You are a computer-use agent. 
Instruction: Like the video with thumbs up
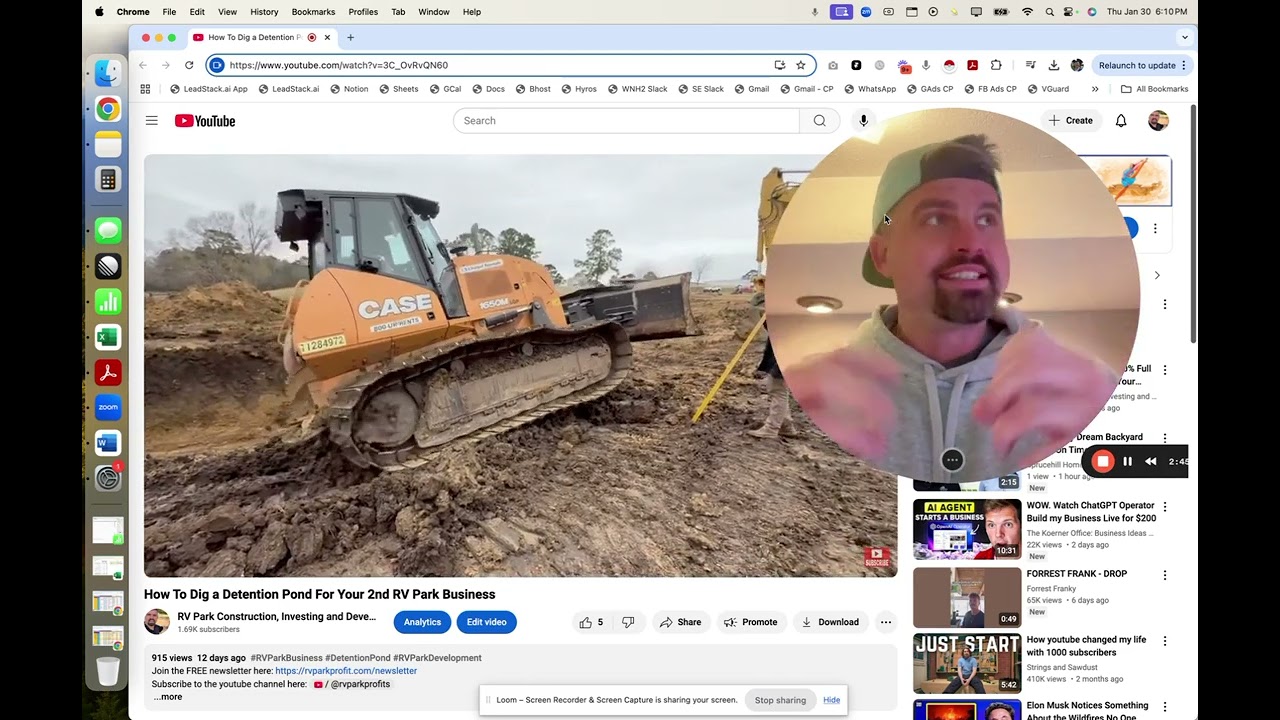tap(591, 622)
